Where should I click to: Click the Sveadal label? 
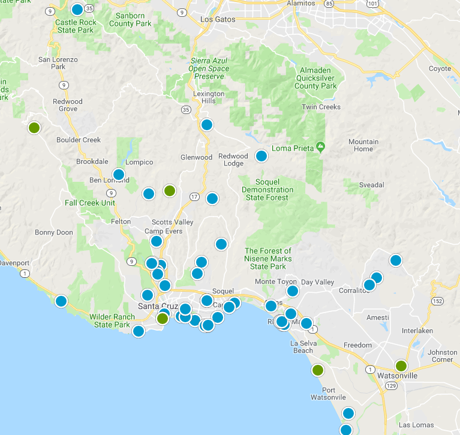point(372,185)
